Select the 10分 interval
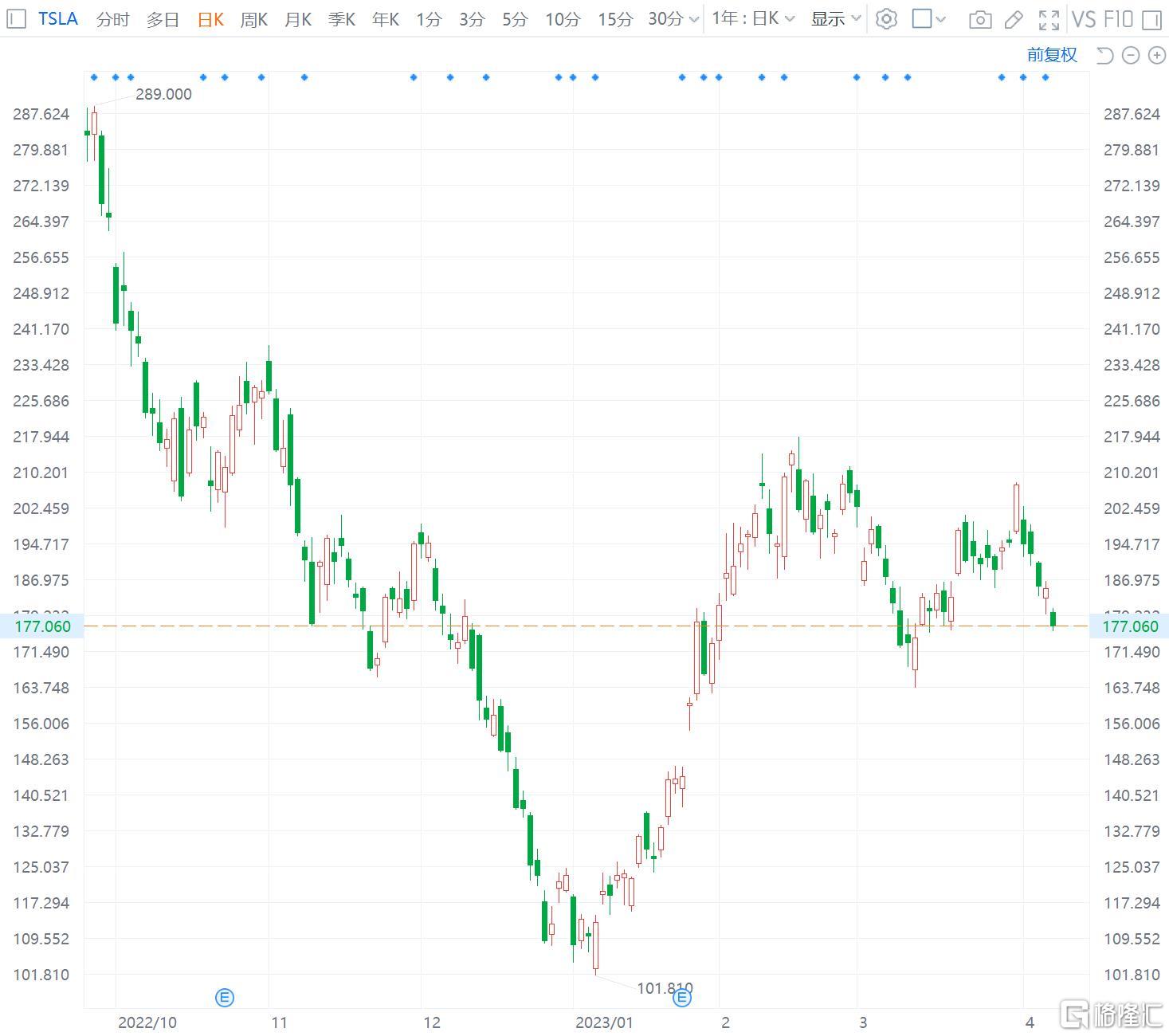The height and width of the screenshot is (1036, 1169). click(x=563, y=19)
